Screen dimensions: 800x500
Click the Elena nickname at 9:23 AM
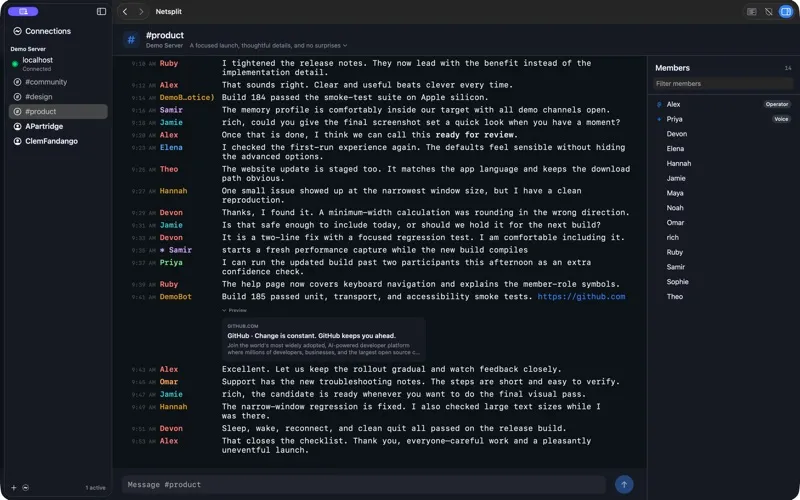pos(171,147)
